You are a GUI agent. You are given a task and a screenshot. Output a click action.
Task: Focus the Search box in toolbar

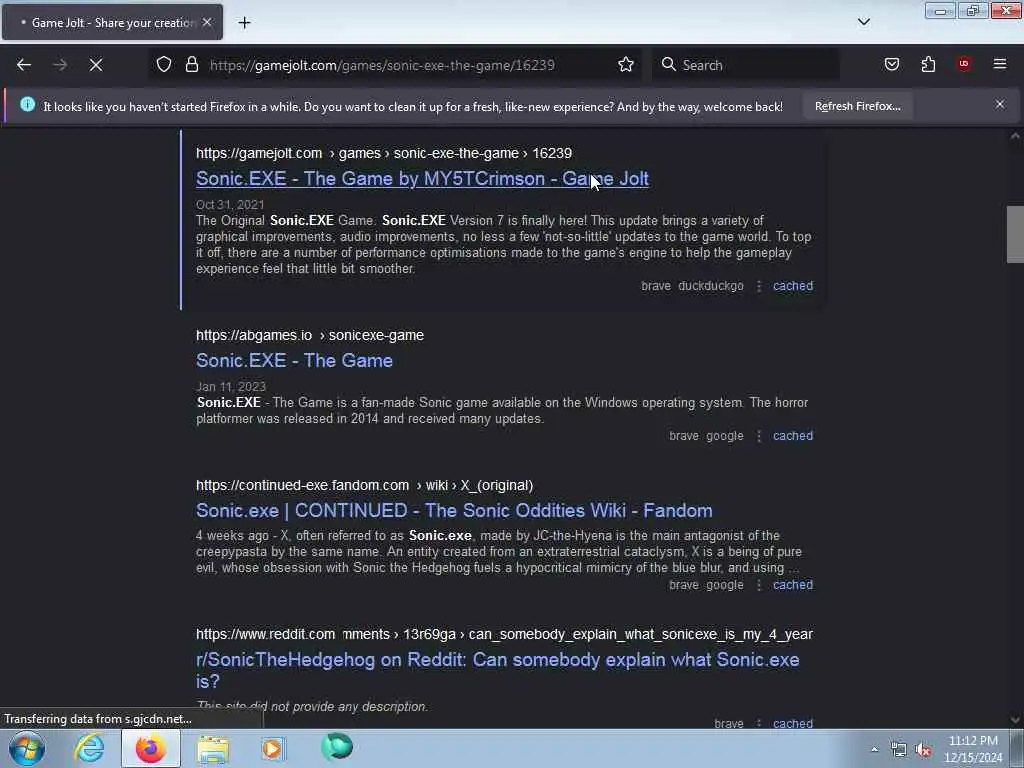746,65
